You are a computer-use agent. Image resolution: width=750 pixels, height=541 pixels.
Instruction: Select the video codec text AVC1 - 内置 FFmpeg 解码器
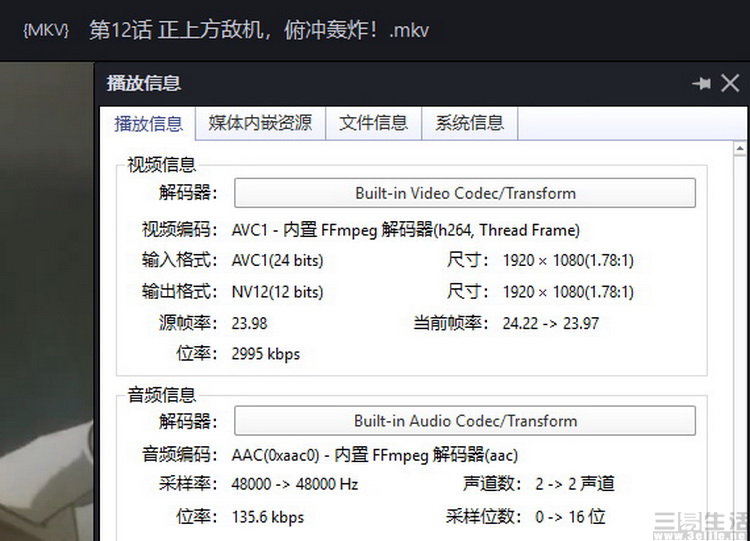pyautogui.click(x=332, y=230)
